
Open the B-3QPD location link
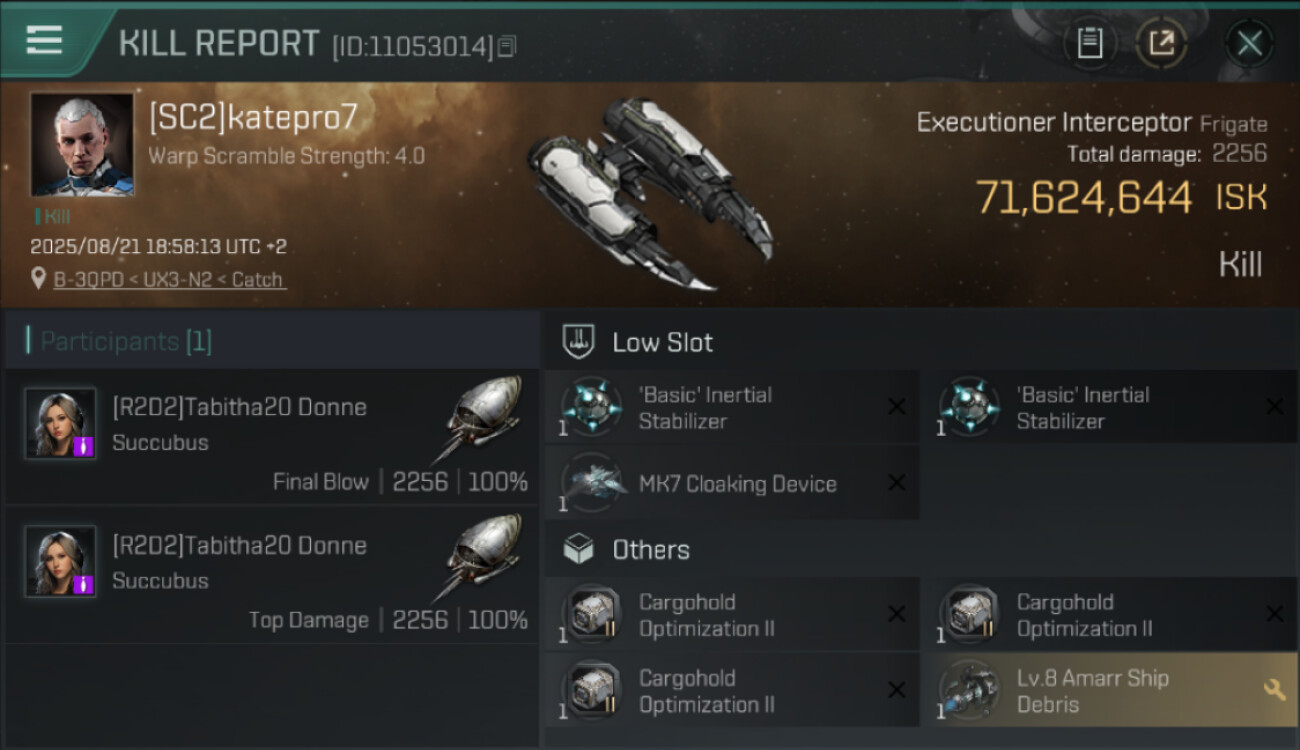(x=169, y=280)
